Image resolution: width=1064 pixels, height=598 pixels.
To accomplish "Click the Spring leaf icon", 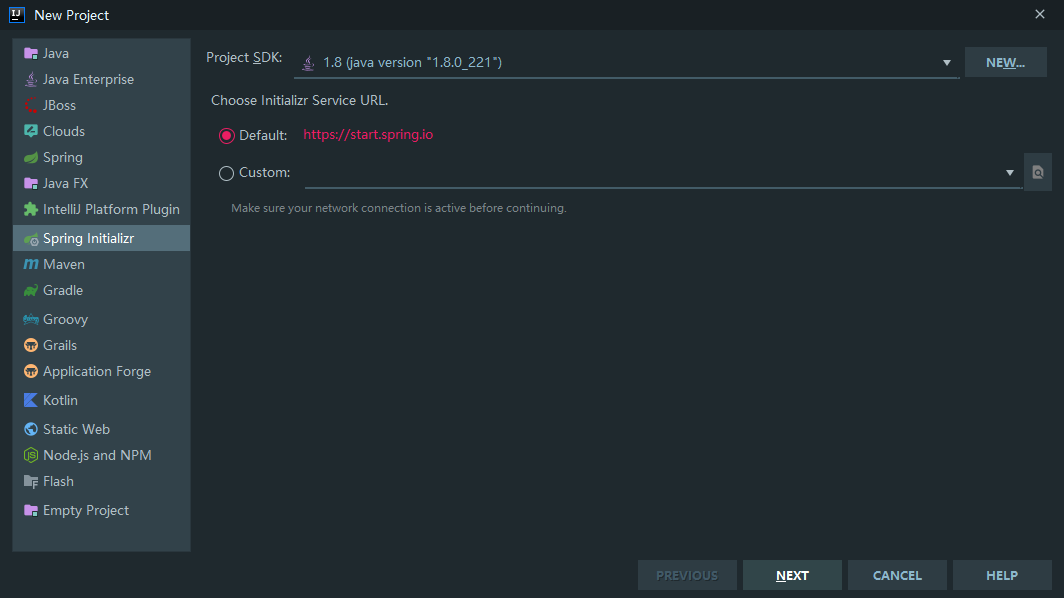I will 31,157.
